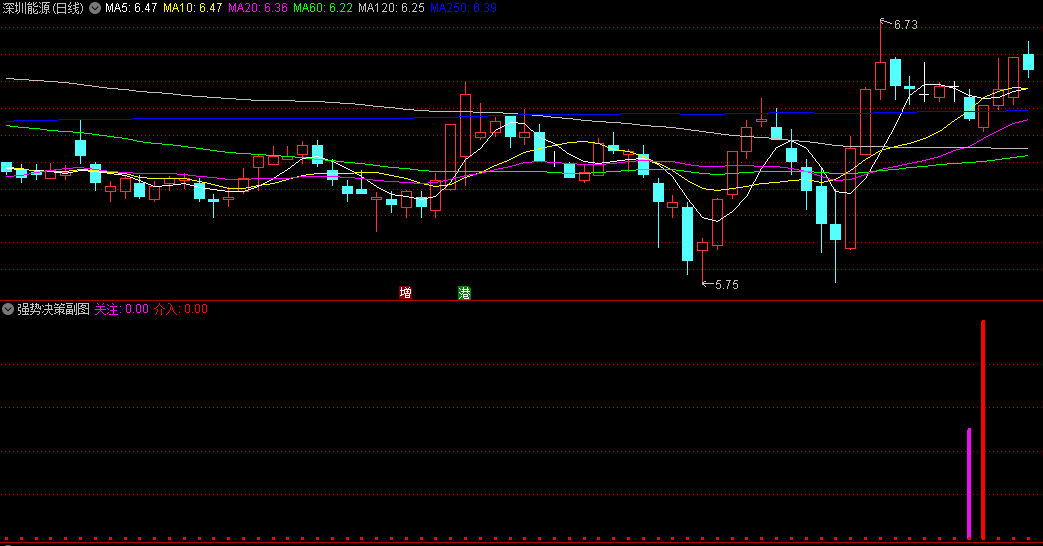This screenshot has height=546, width=1043.
Task: Select the MA10: 6.47 label
Action: (x=192, y=8)
